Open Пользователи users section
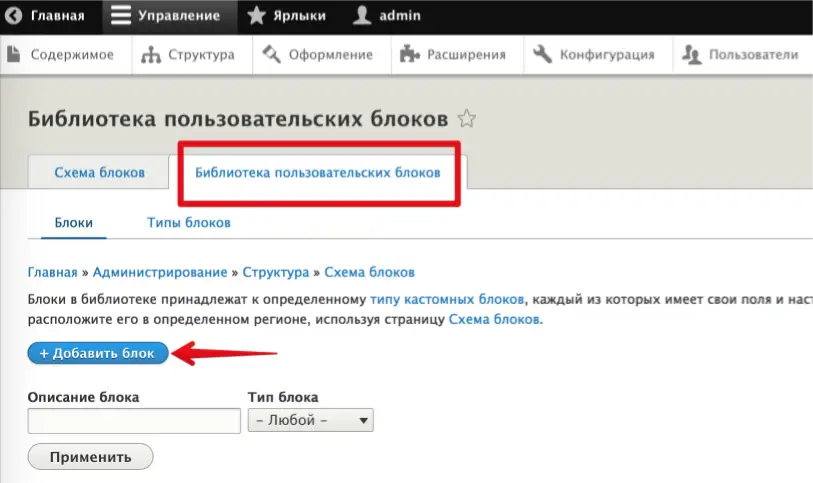The image size is (813, 483). [741, 55]
